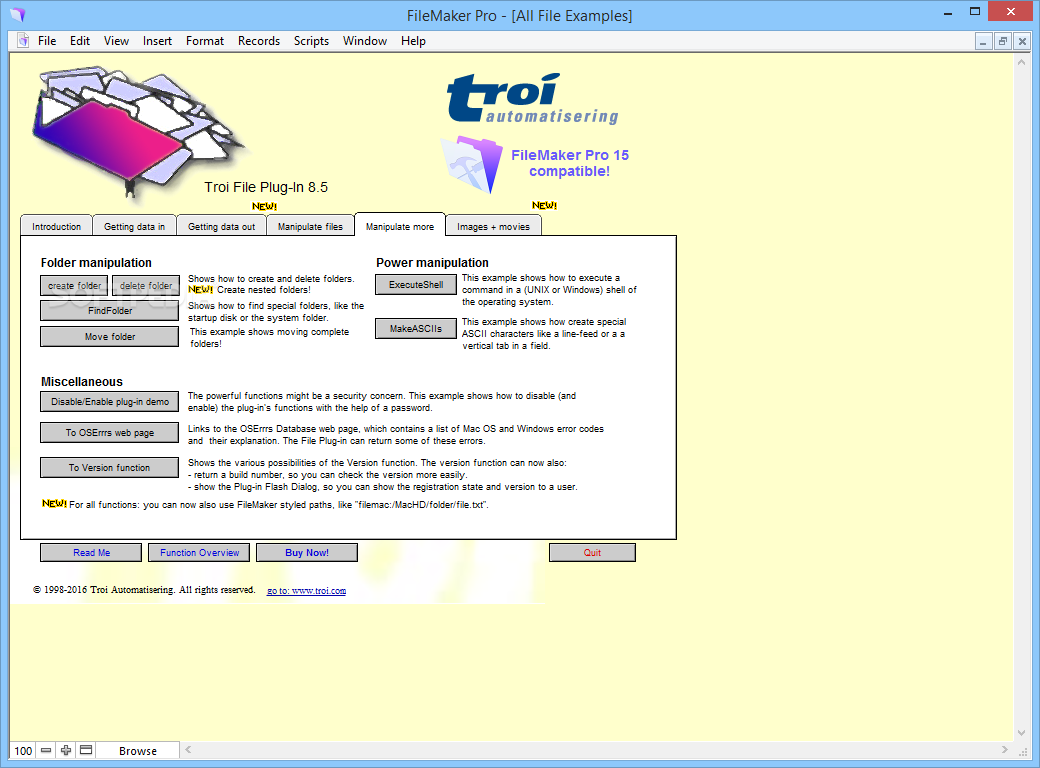Click the FileMaker Pro 15 folder logo

pos(472,164)
